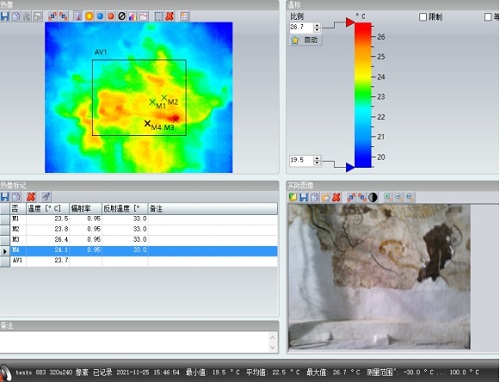Viewport: 500px width, 382px height.
Task: Click the M3 temperature cell 26.4
Action: [x=48, y=240]
